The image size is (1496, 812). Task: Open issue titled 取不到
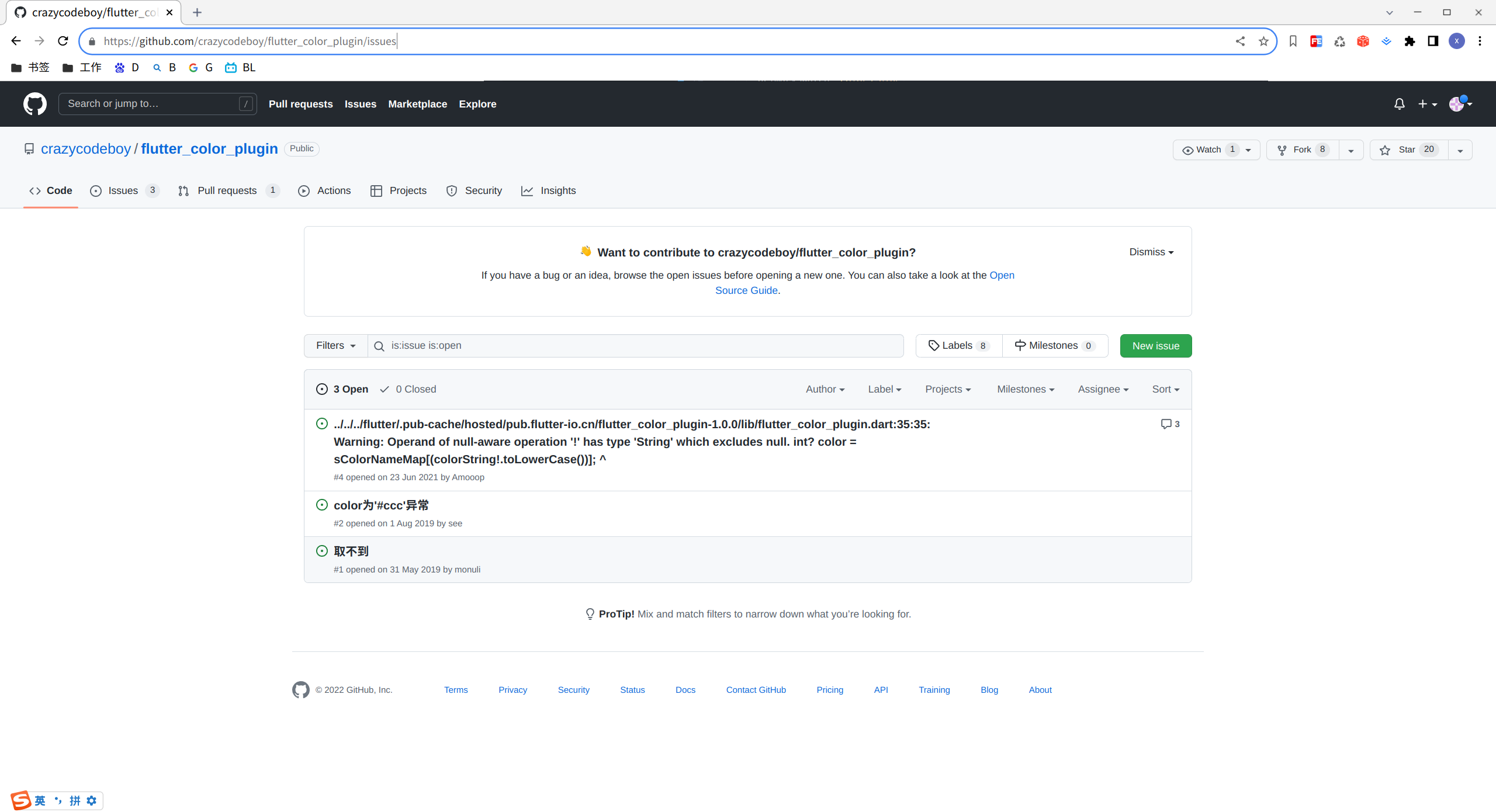(351, 551)
